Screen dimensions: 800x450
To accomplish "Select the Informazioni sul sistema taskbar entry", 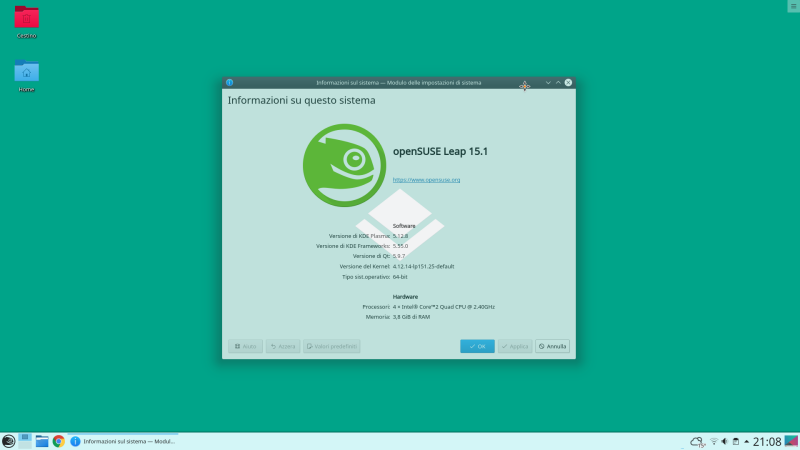I will click(x=123, y=441).
